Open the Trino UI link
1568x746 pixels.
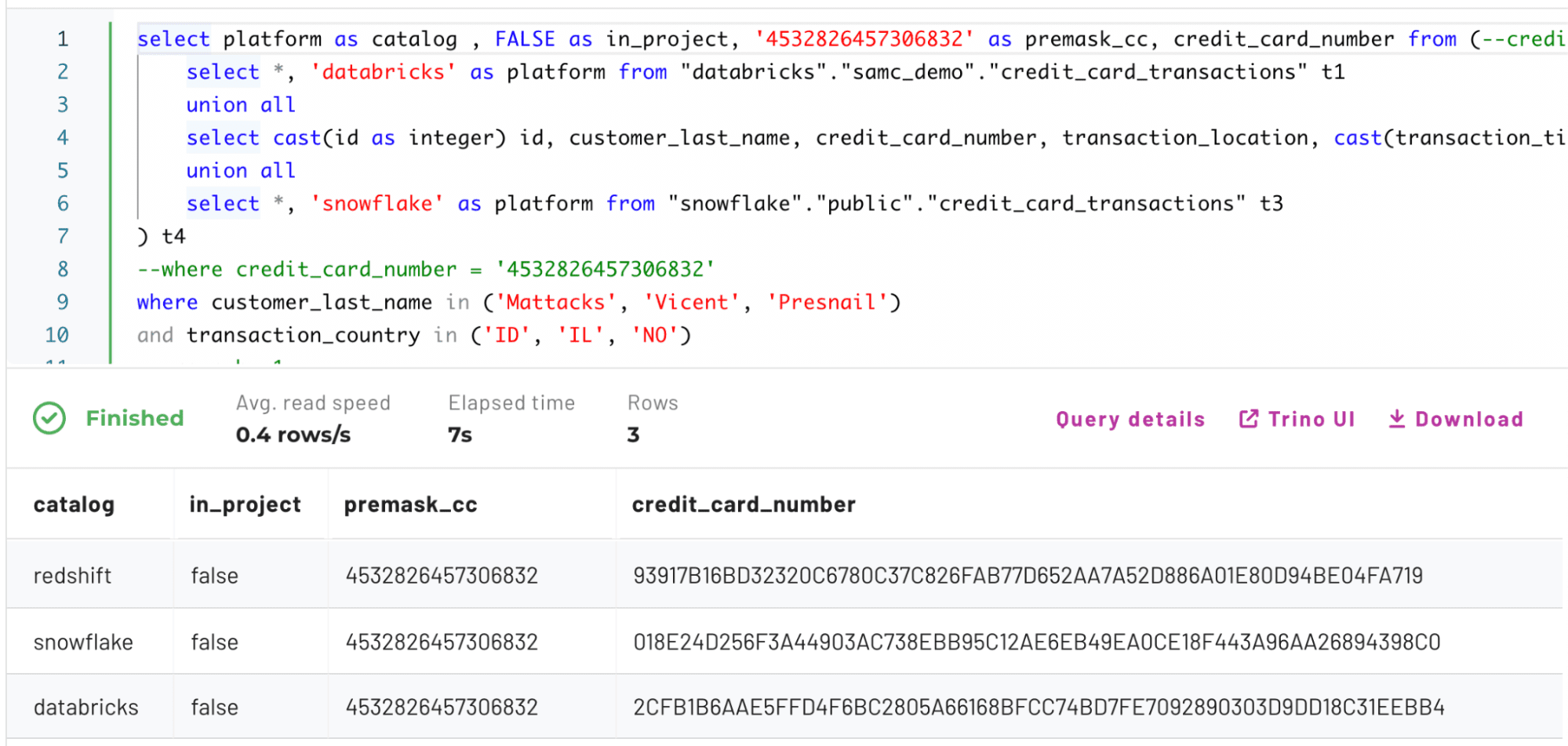coord(1297,419)
